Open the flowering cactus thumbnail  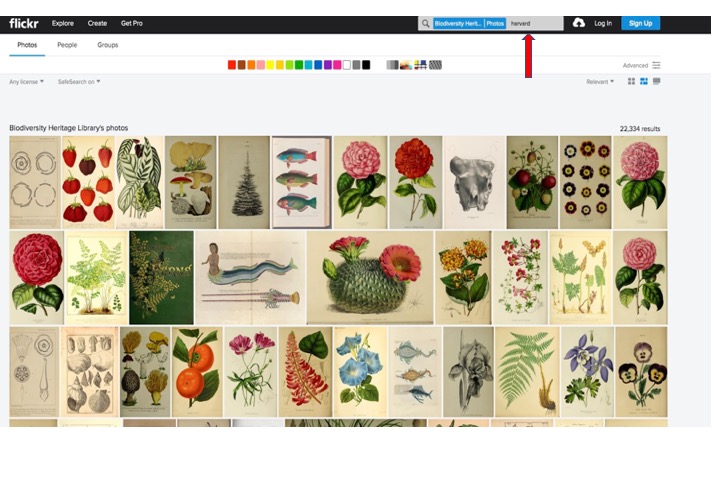[x=370, y=277]
